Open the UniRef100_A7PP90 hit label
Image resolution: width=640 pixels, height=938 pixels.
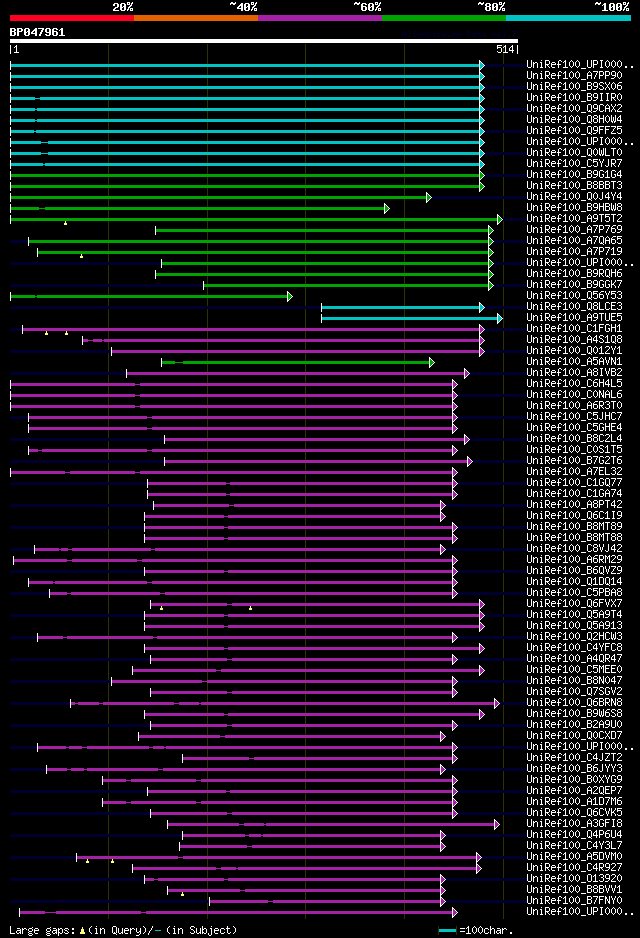[574, 75]
